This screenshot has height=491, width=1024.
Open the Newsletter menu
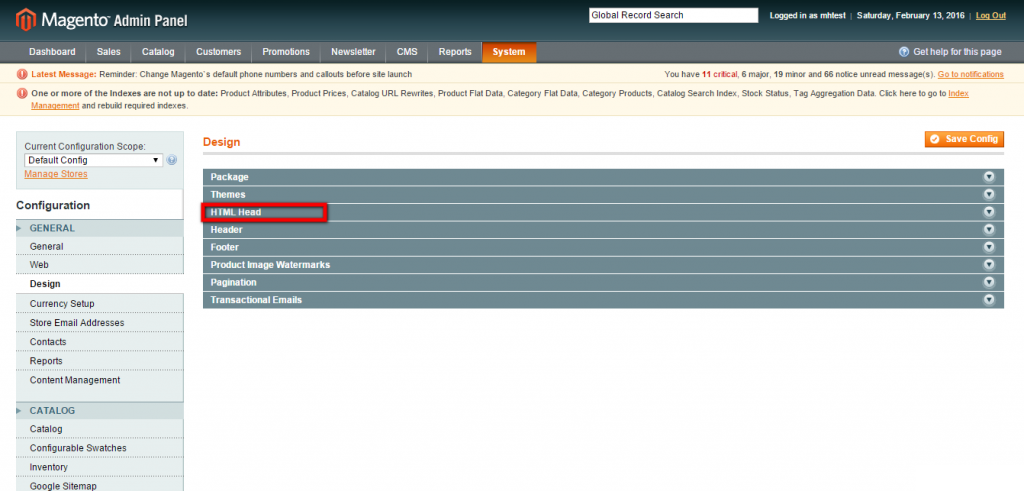click(x=353, y=52)
